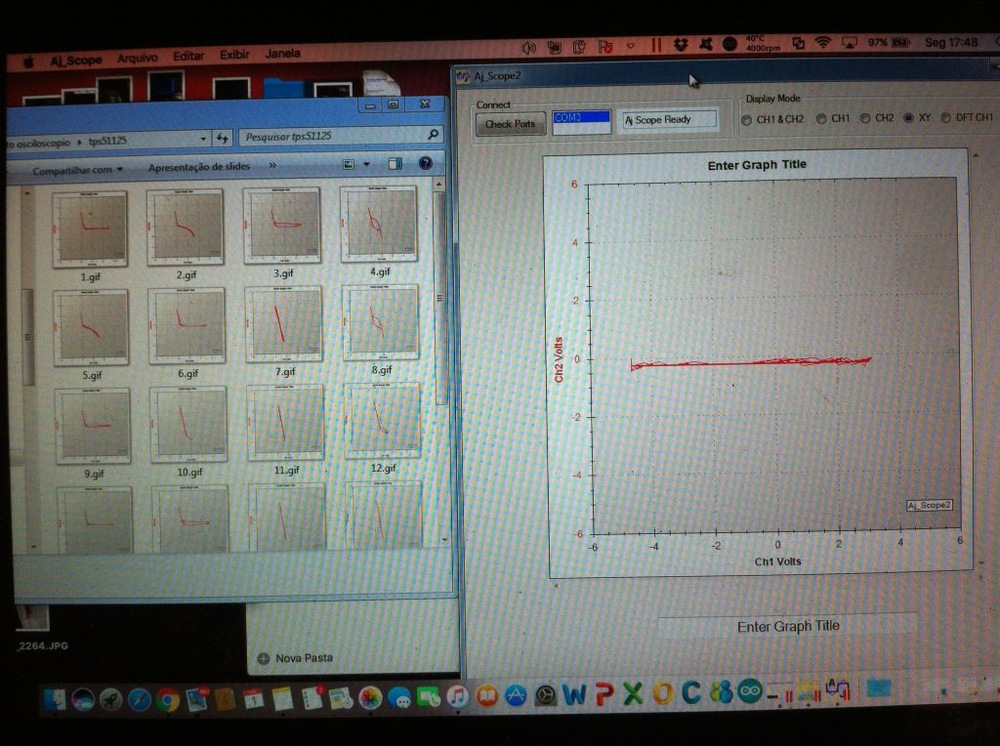
Task: Click the Explorer help icon
Action: [425, 164]
